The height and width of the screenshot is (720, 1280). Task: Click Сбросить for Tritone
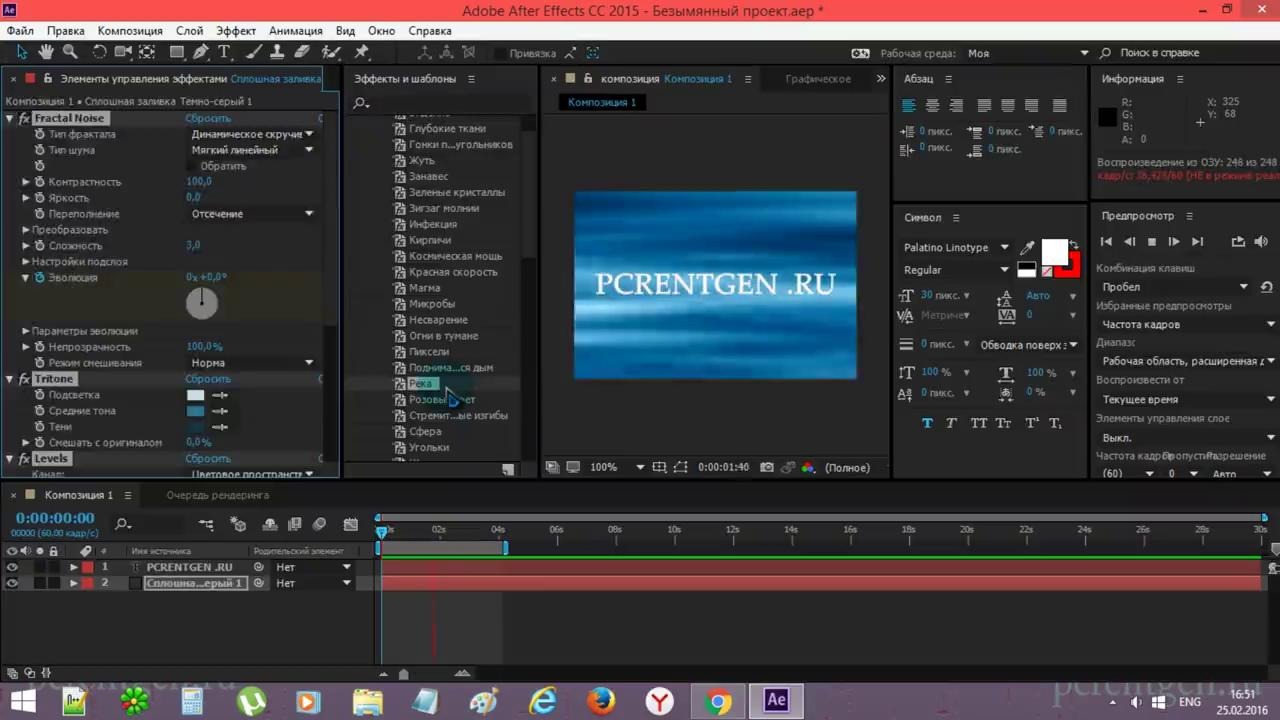[207, 379]
